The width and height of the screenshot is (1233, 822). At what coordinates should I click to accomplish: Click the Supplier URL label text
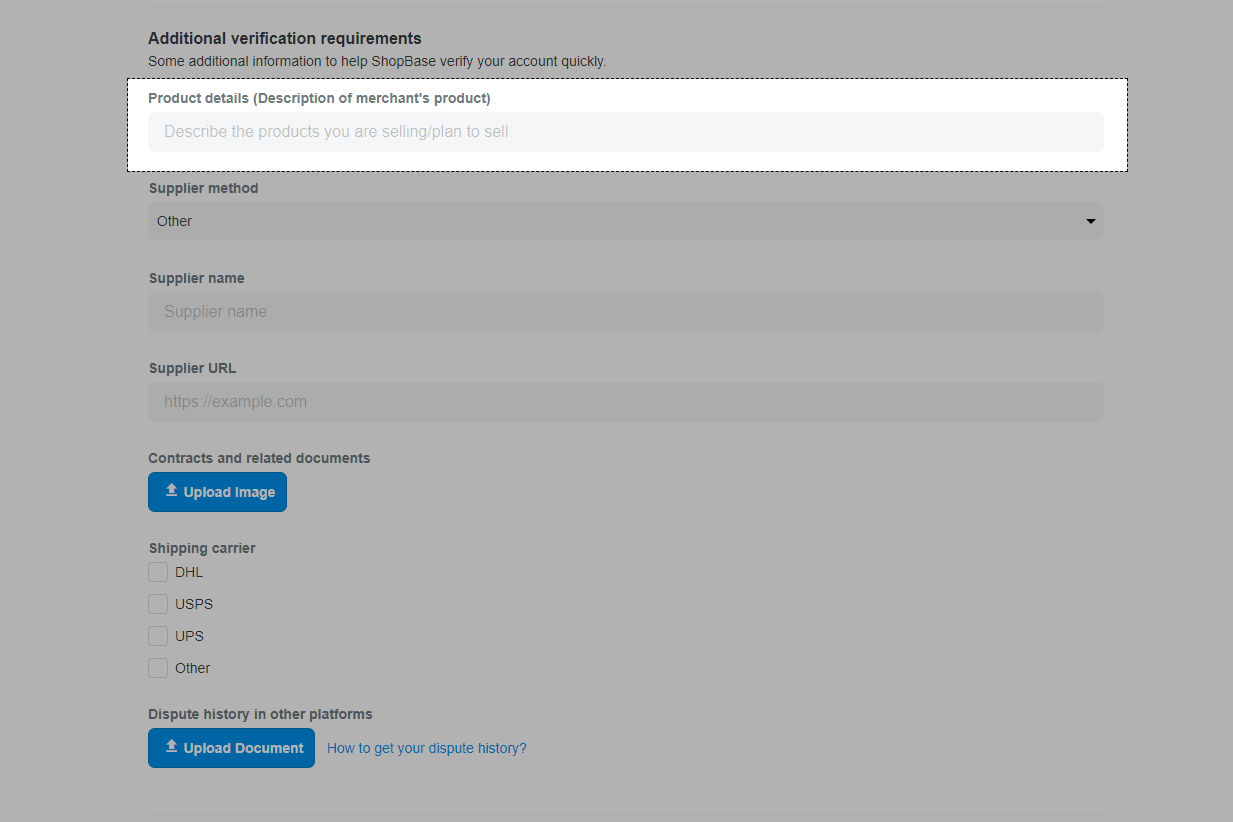tap(192, 368)
